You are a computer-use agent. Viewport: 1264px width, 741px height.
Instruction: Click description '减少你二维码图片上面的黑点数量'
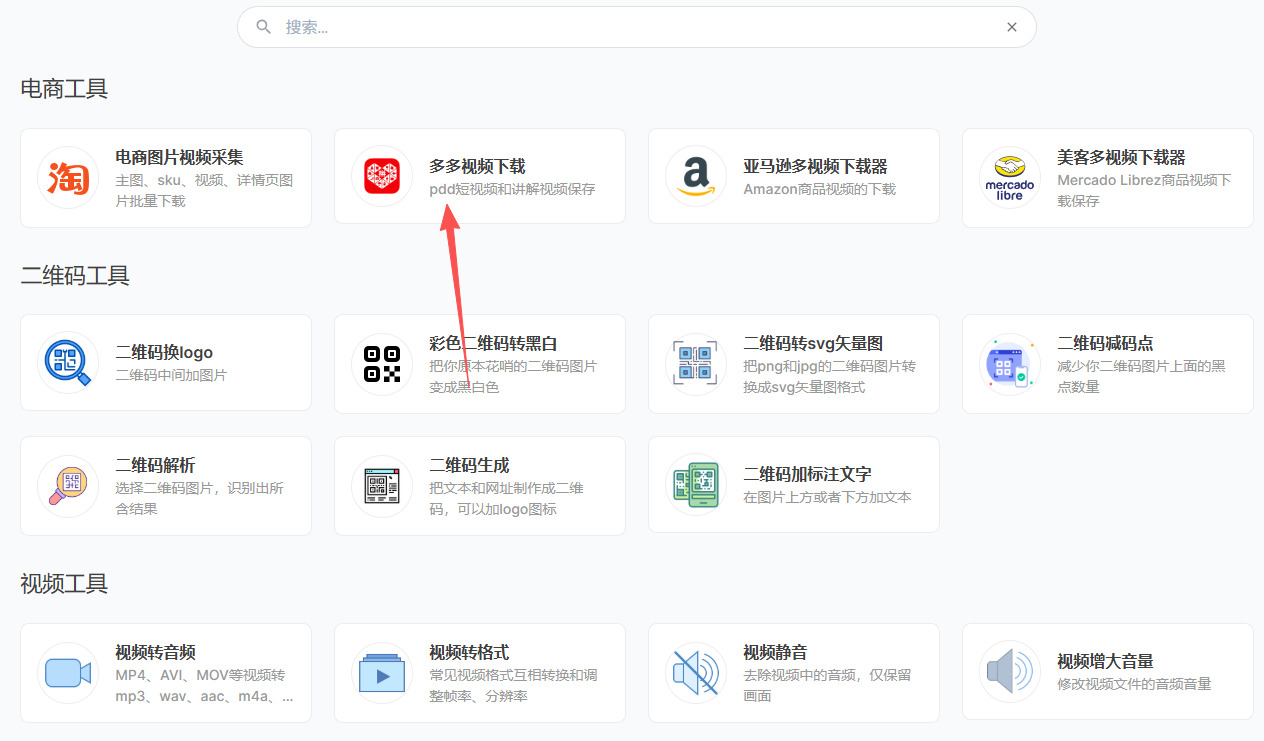tap(1142, 376)
